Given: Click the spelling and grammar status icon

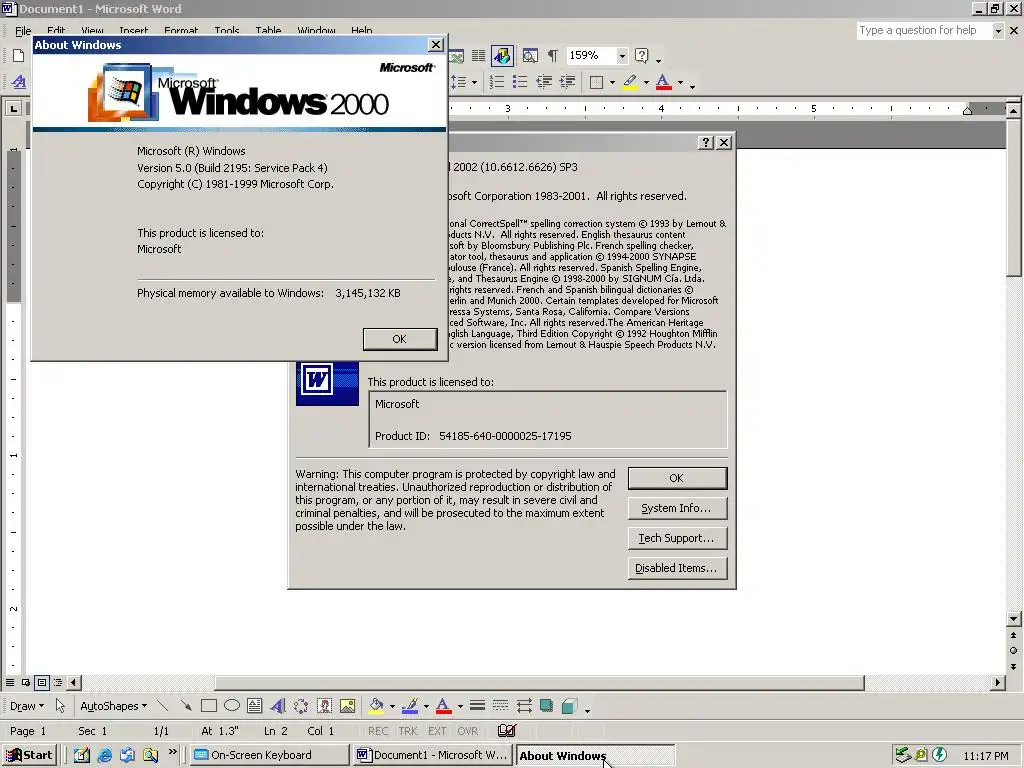Looking at the screenshot, I should (x=507, y=731).
